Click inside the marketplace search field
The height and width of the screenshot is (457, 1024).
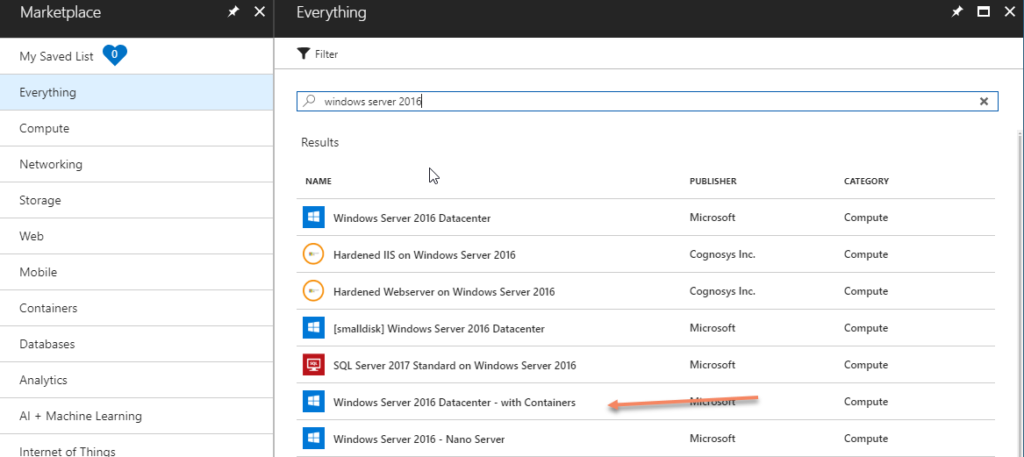click(x=647, y=101)
